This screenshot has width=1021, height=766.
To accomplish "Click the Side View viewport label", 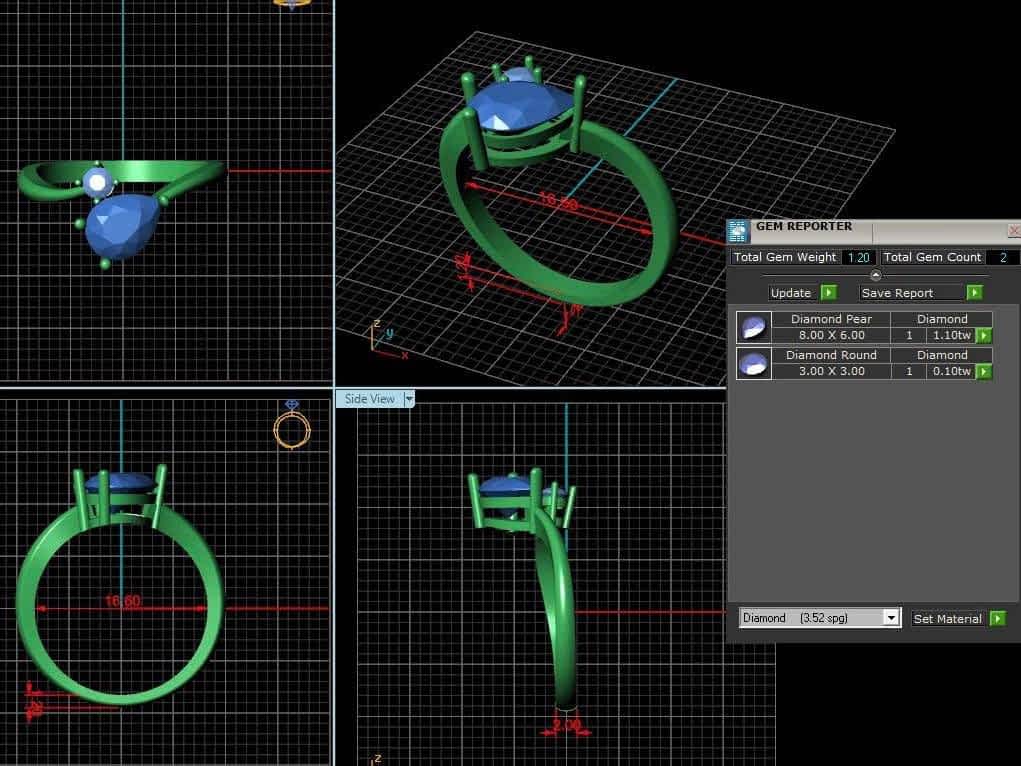I will coord(368,398).
